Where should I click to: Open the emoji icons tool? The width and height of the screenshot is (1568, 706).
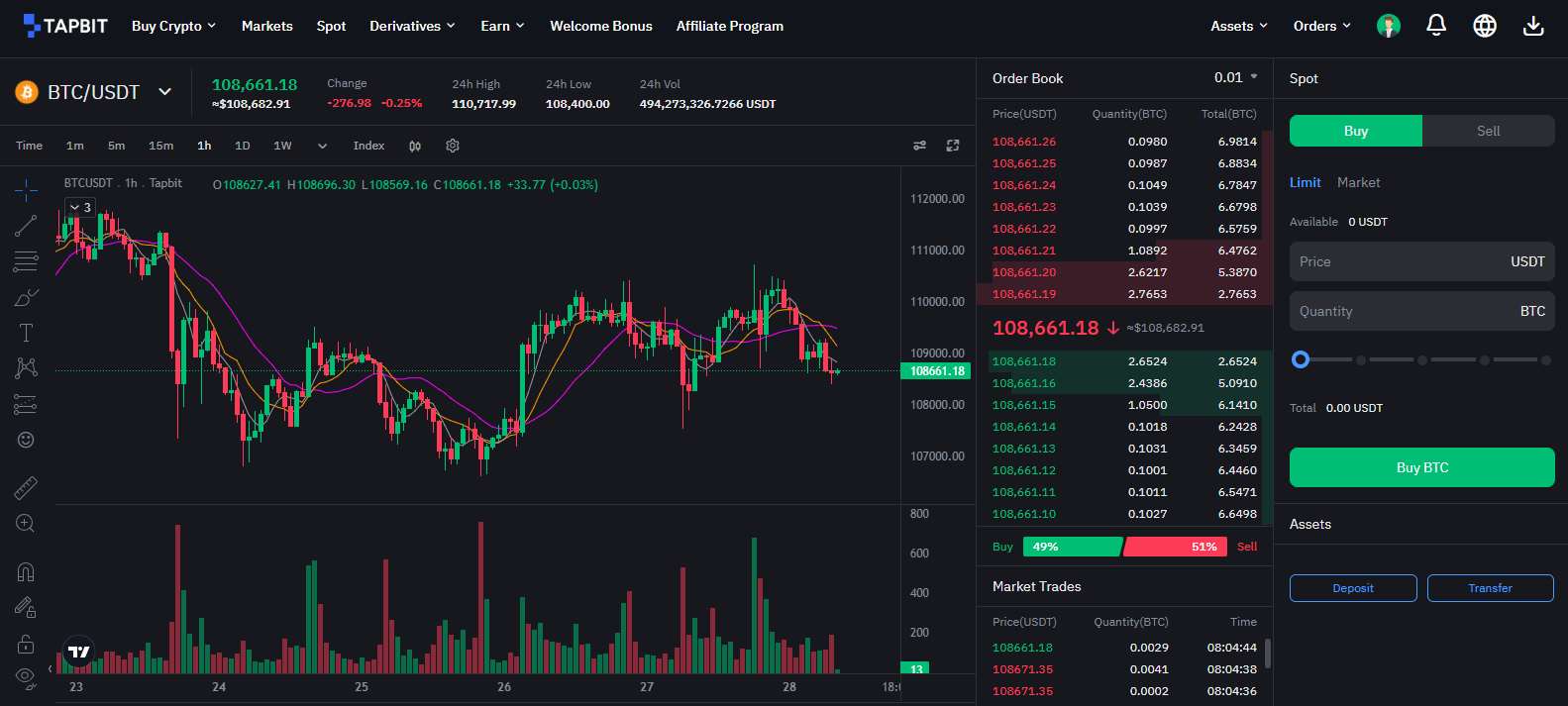(x=26, y=440)
